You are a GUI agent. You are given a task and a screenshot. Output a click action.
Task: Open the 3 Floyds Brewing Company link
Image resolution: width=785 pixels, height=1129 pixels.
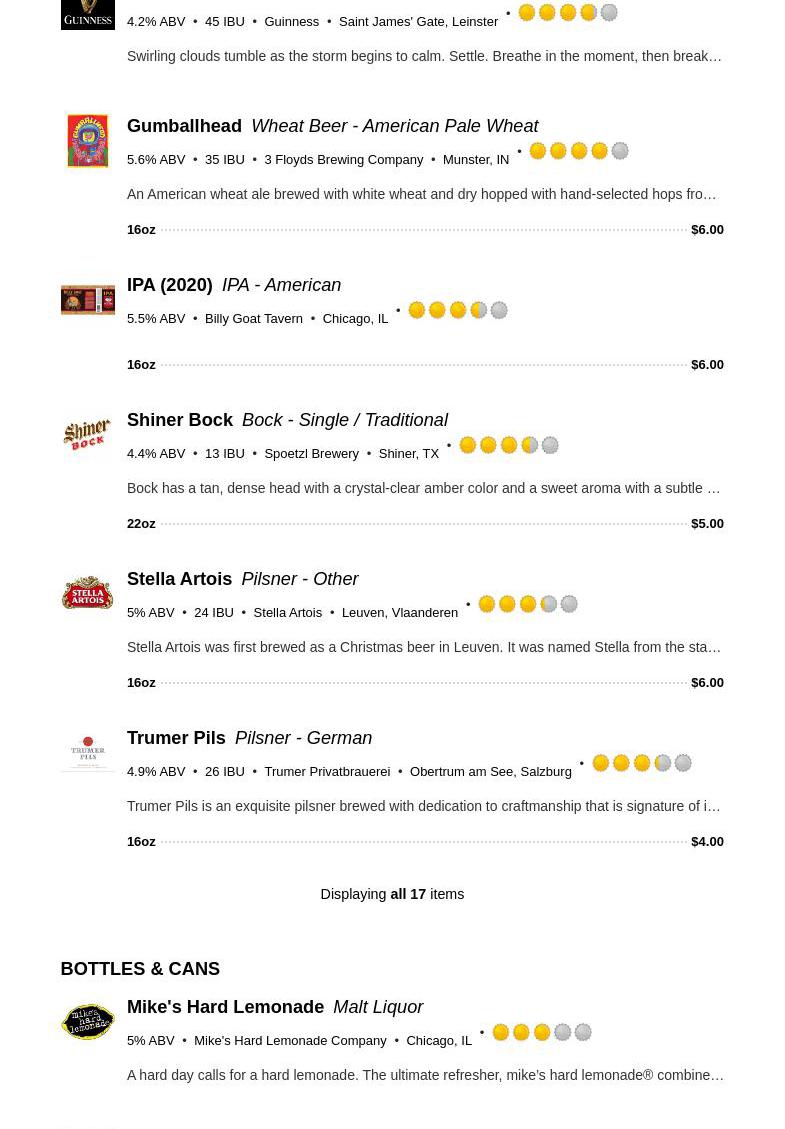343,160
